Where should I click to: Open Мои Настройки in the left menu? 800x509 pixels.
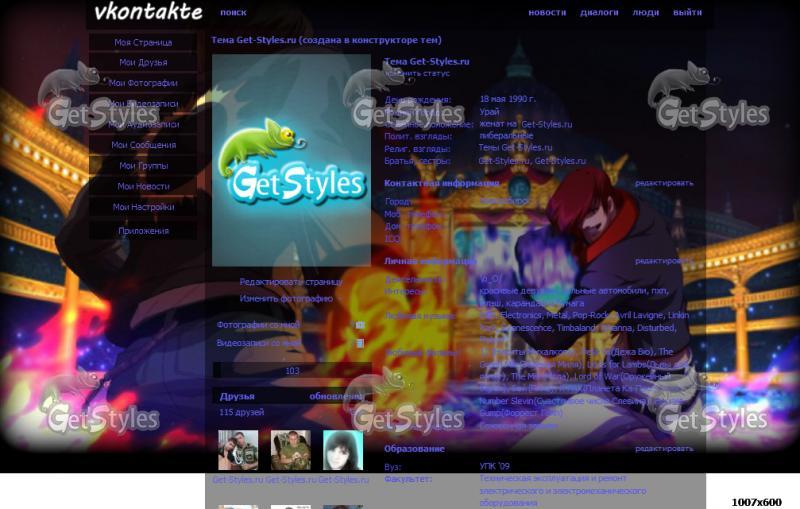tap(143, 207)
